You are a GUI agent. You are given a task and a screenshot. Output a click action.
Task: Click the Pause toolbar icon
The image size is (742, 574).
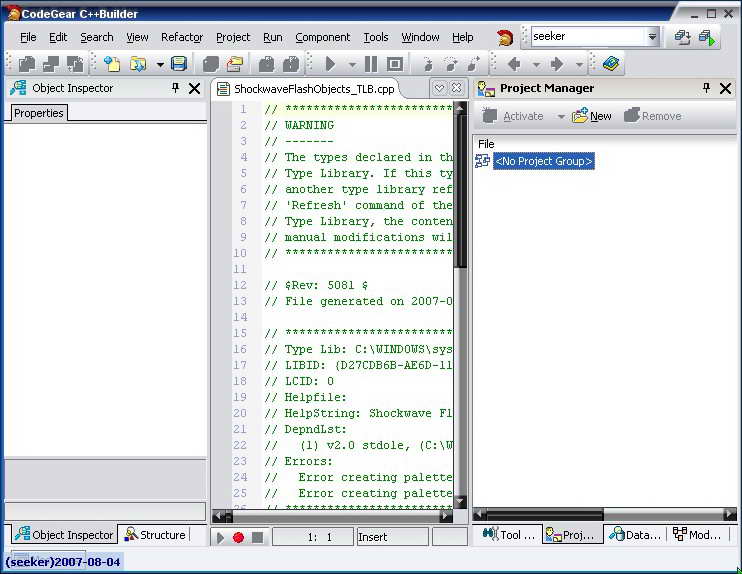371,64
